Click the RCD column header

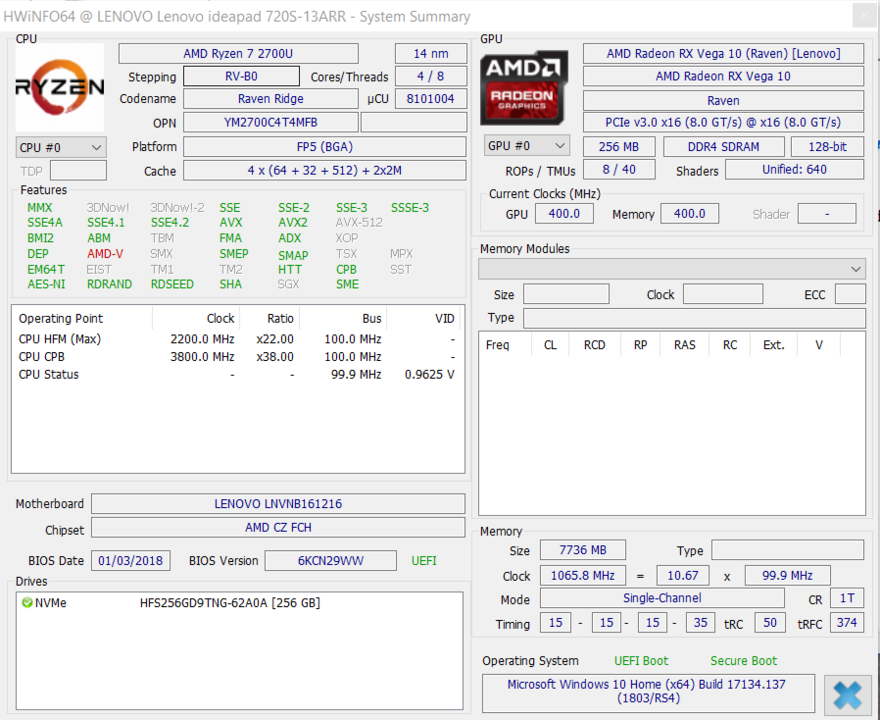point(594,345)
